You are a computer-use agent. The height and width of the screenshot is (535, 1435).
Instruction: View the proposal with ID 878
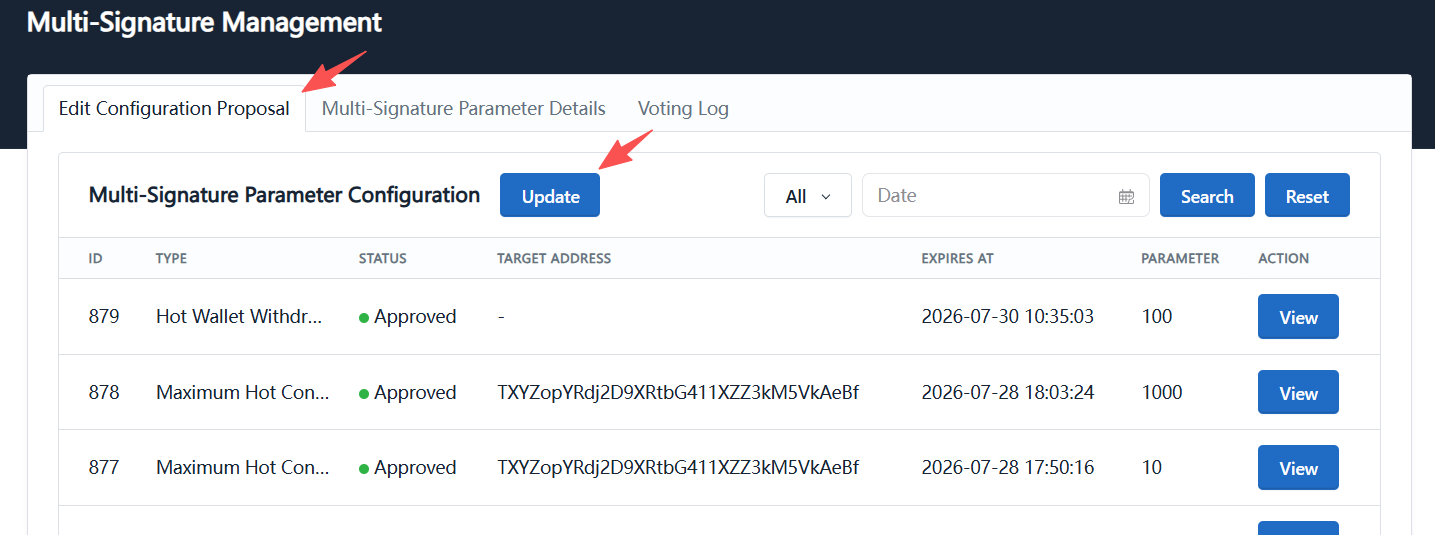1298,393
